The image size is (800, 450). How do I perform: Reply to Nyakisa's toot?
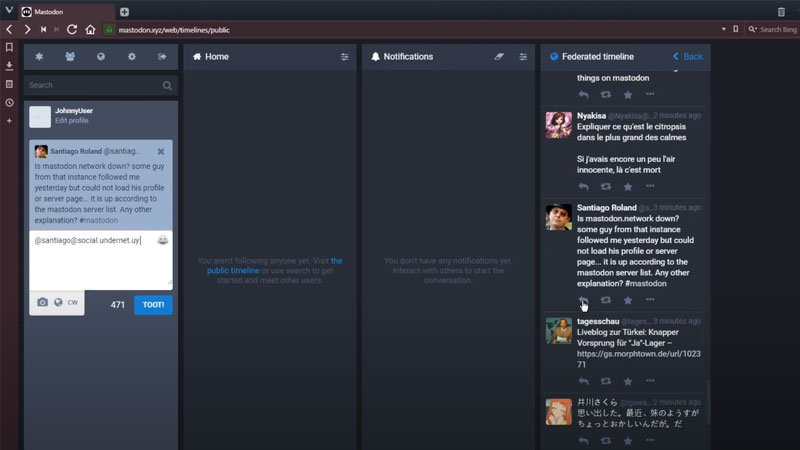pos(584,187)
